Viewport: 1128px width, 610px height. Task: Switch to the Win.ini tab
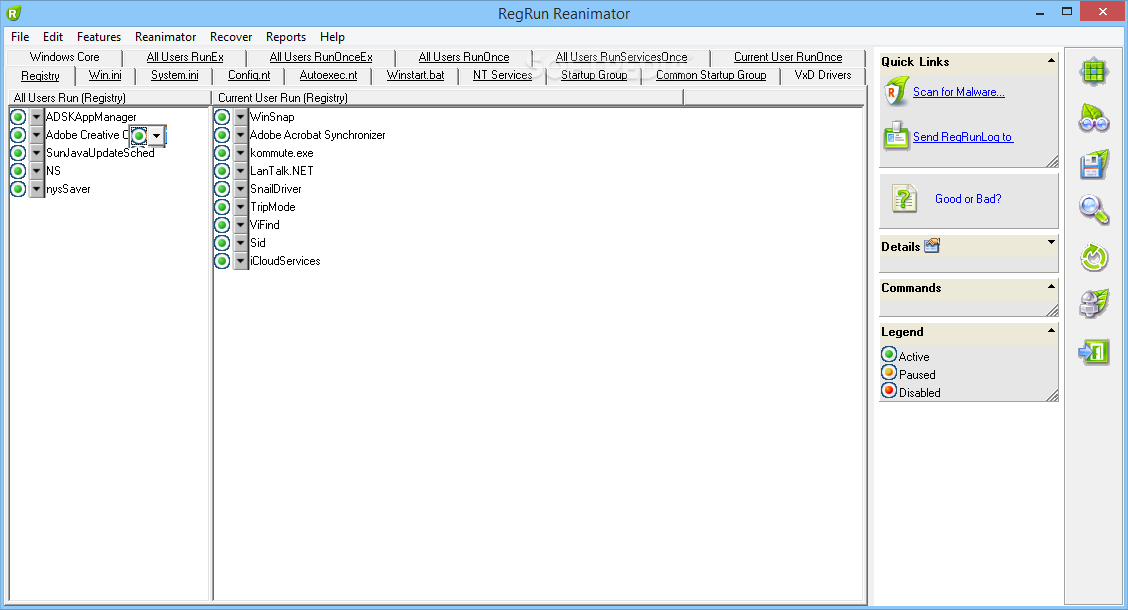coord(105,75)
